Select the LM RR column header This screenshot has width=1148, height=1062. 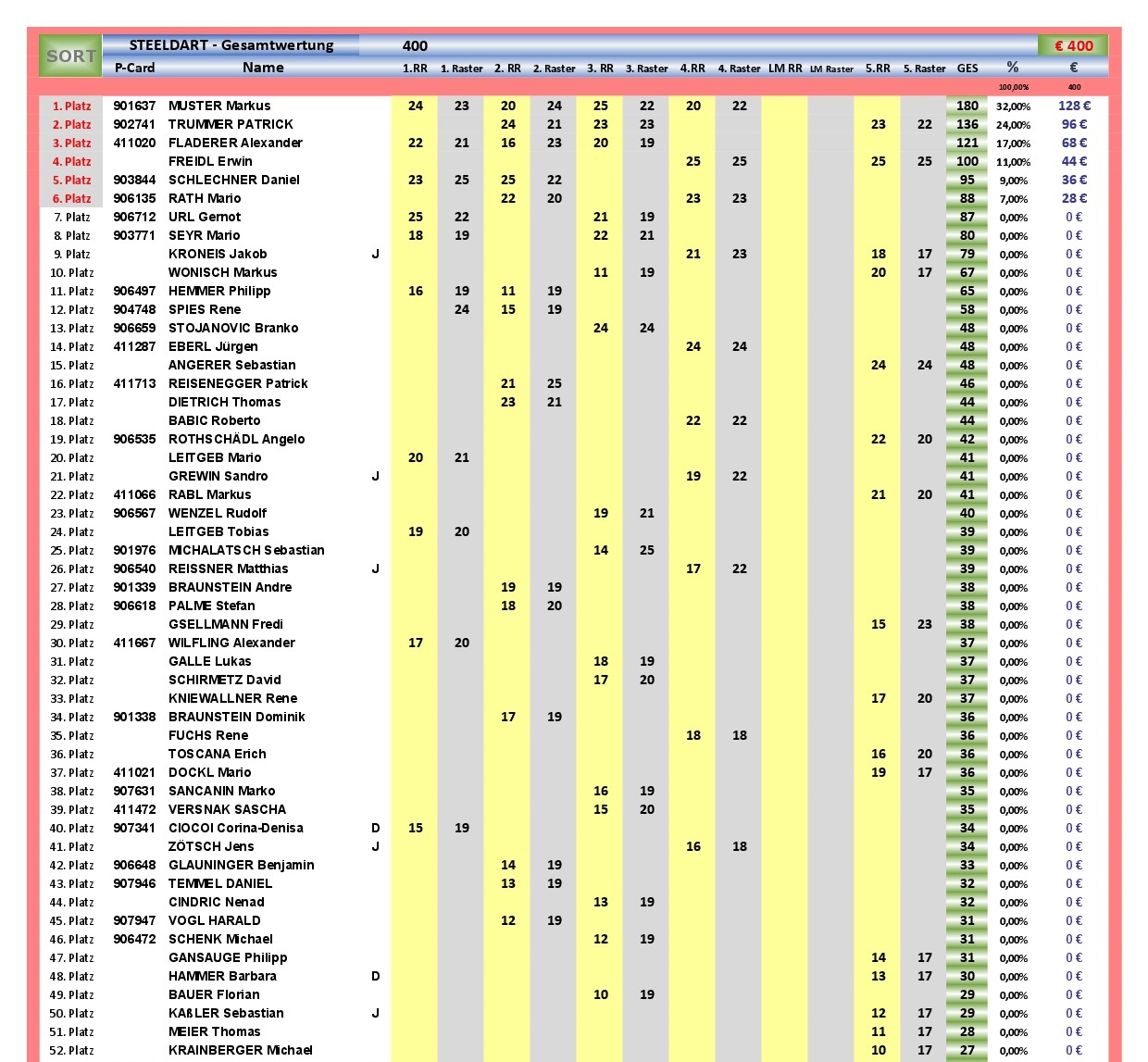tap(785, 69)
